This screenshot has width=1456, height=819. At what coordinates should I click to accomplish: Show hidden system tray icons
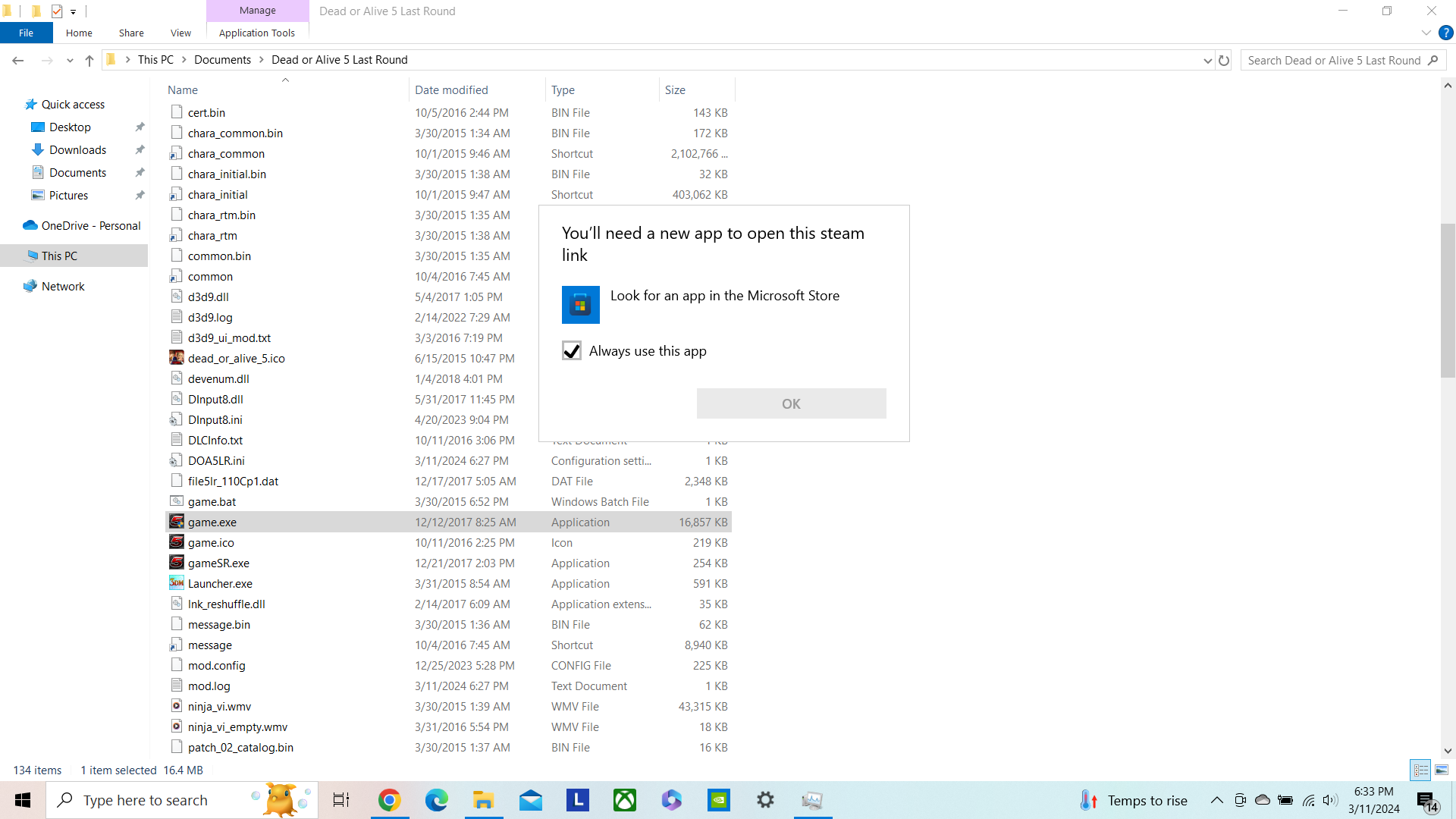1216,800
